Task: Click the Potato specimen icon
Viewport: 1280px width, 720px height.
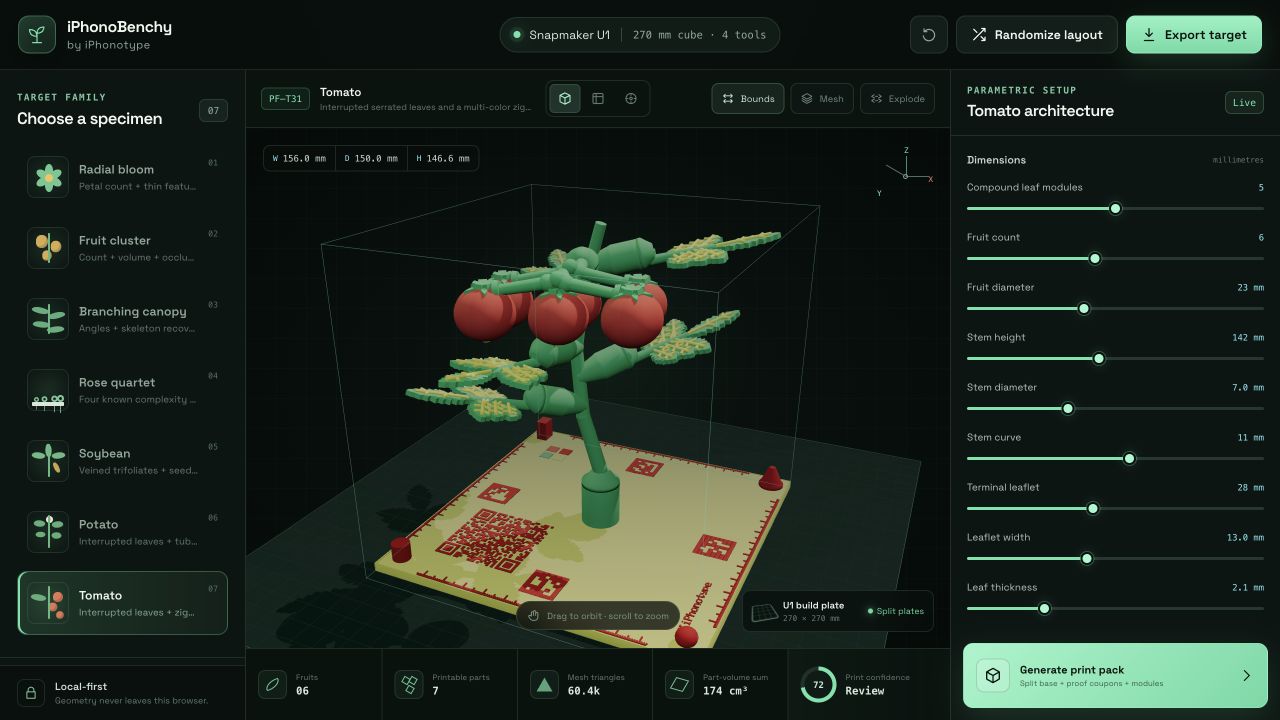Action: [48, 532]
